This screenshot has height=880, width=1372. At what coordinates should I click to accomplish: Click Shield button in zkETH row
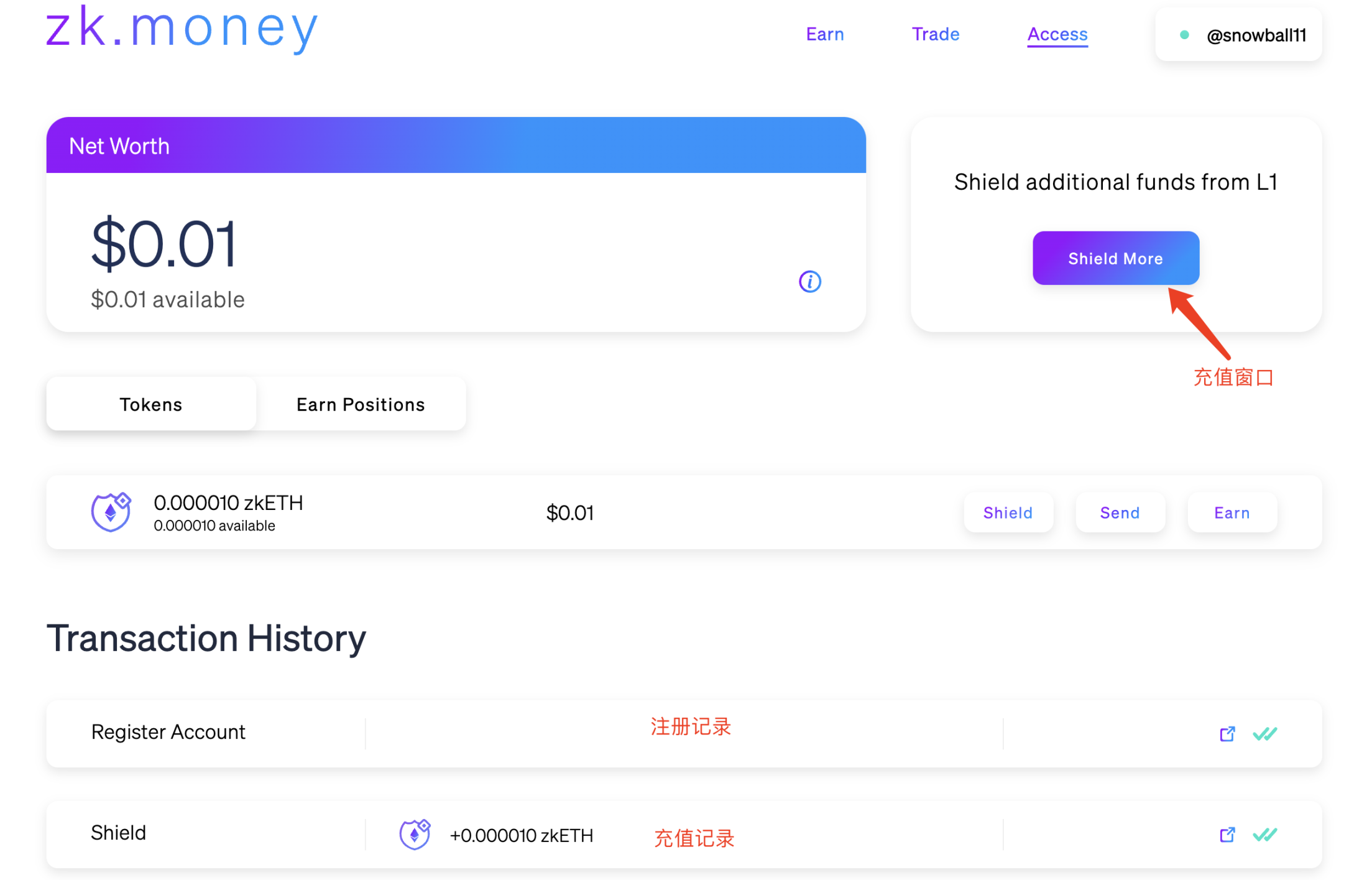(1008, 512)
